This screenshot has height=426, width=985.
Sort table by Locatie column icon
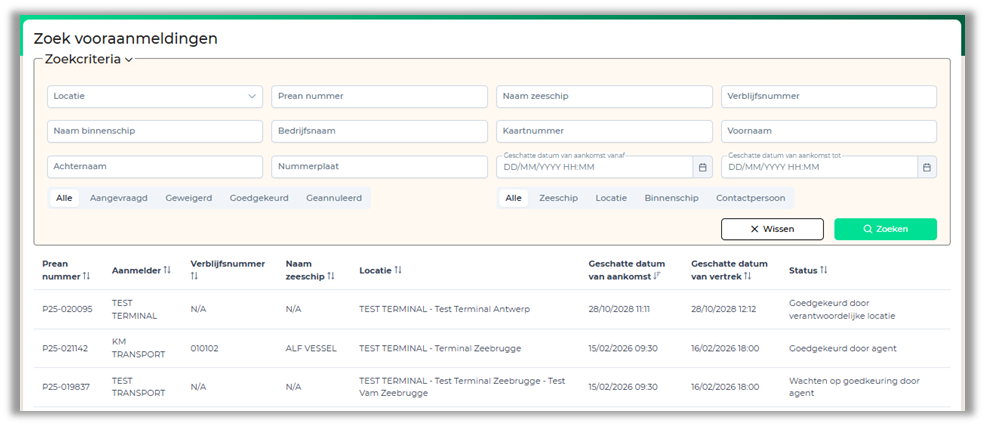pos(398,270)
